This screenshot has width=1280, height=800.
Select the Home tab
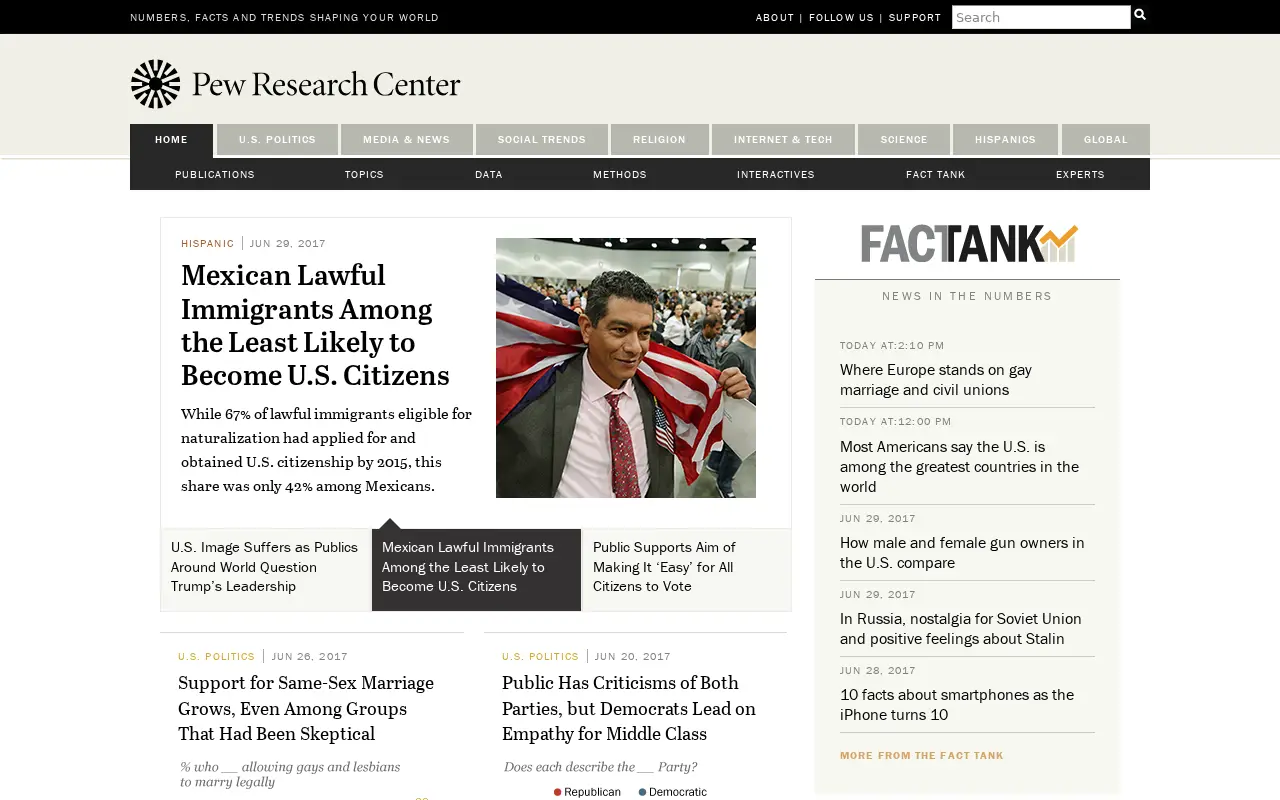coord(171,140)
